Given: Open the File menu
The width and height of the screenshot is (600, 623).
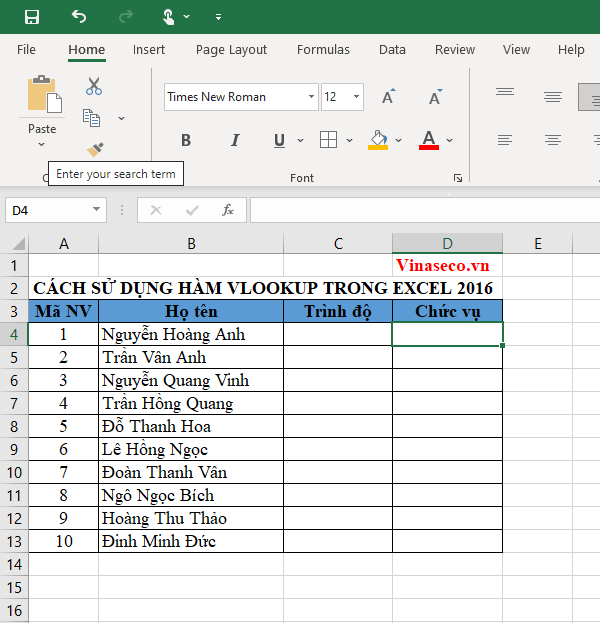Looking at the screenshot, I should 26,49.
